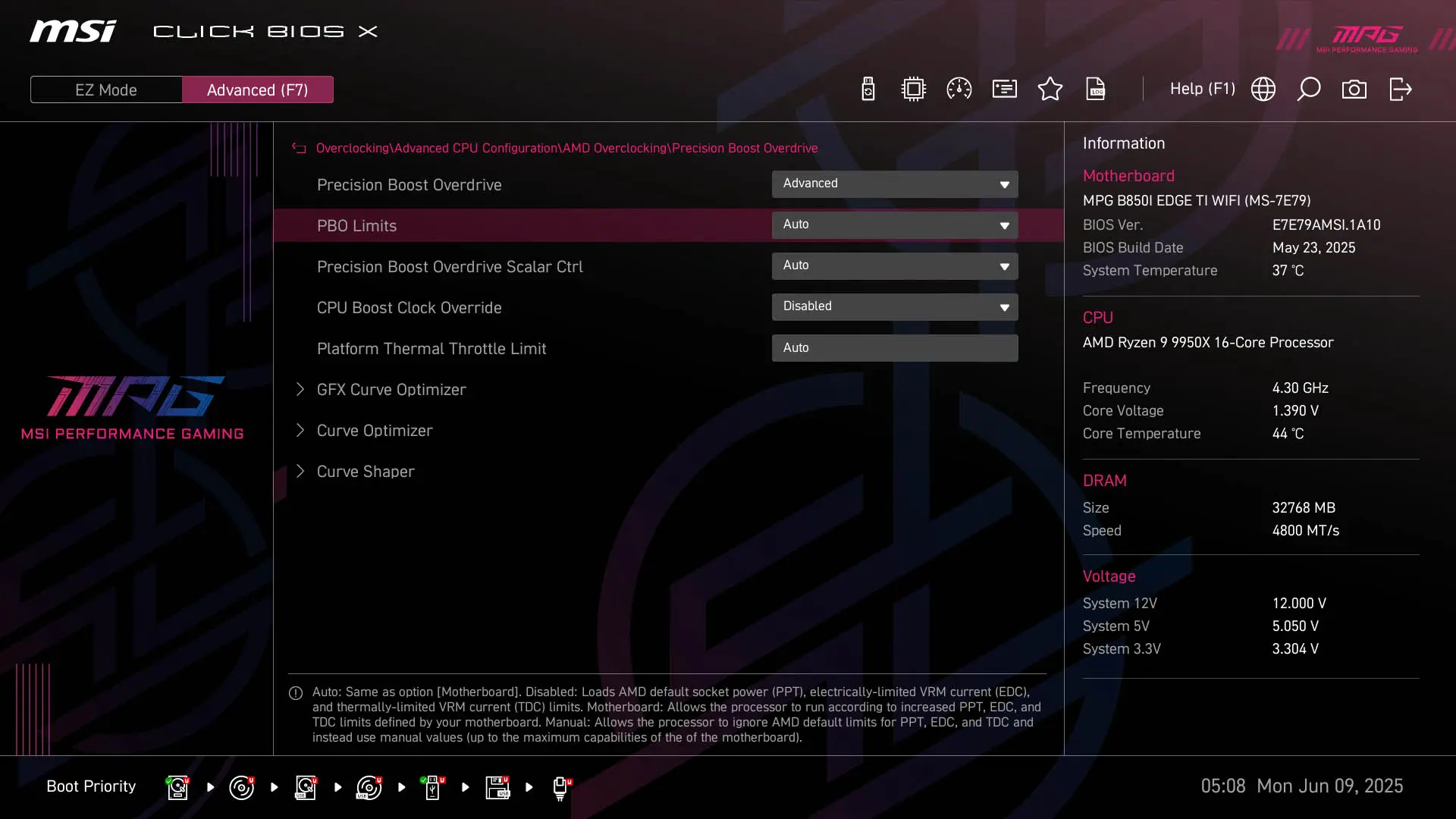Open the info card icon in toolbar

click(1005, 89)
